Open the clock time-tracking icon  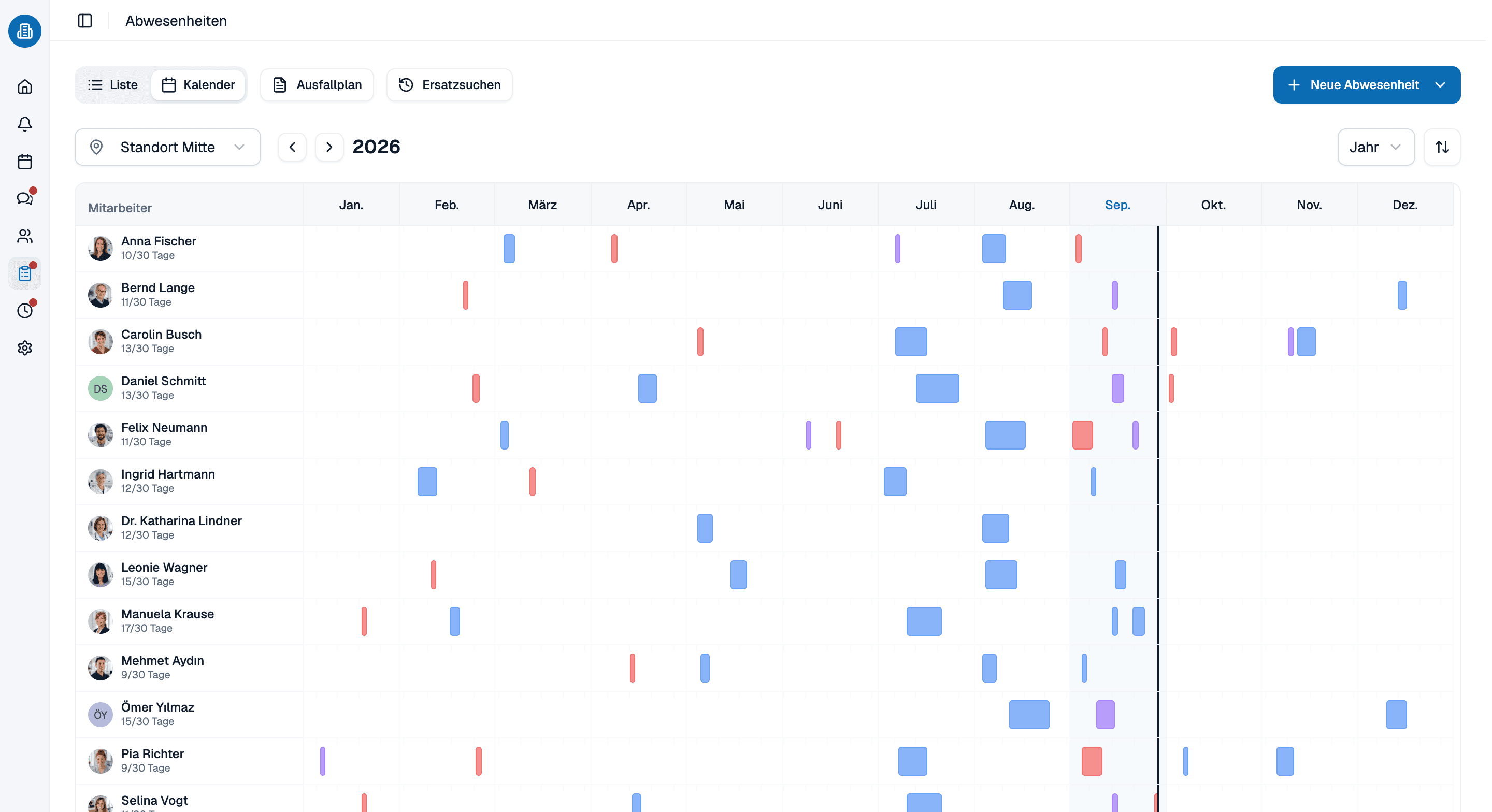pos(25,311)
